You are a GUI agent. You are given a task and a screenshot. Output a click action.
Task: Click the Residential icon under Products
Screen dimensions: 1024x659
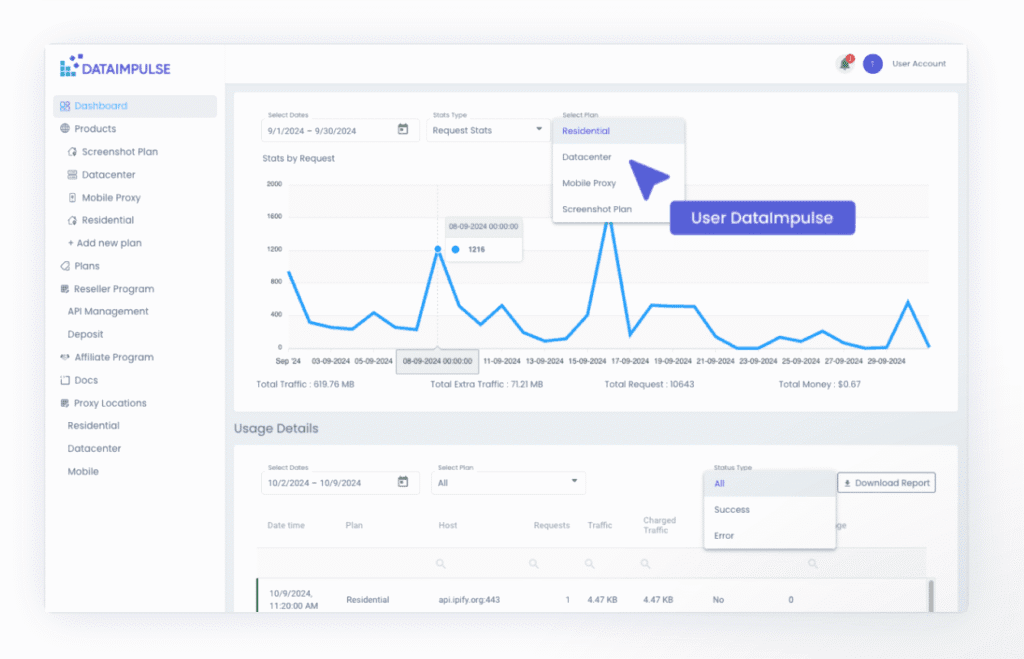point(72,220)
